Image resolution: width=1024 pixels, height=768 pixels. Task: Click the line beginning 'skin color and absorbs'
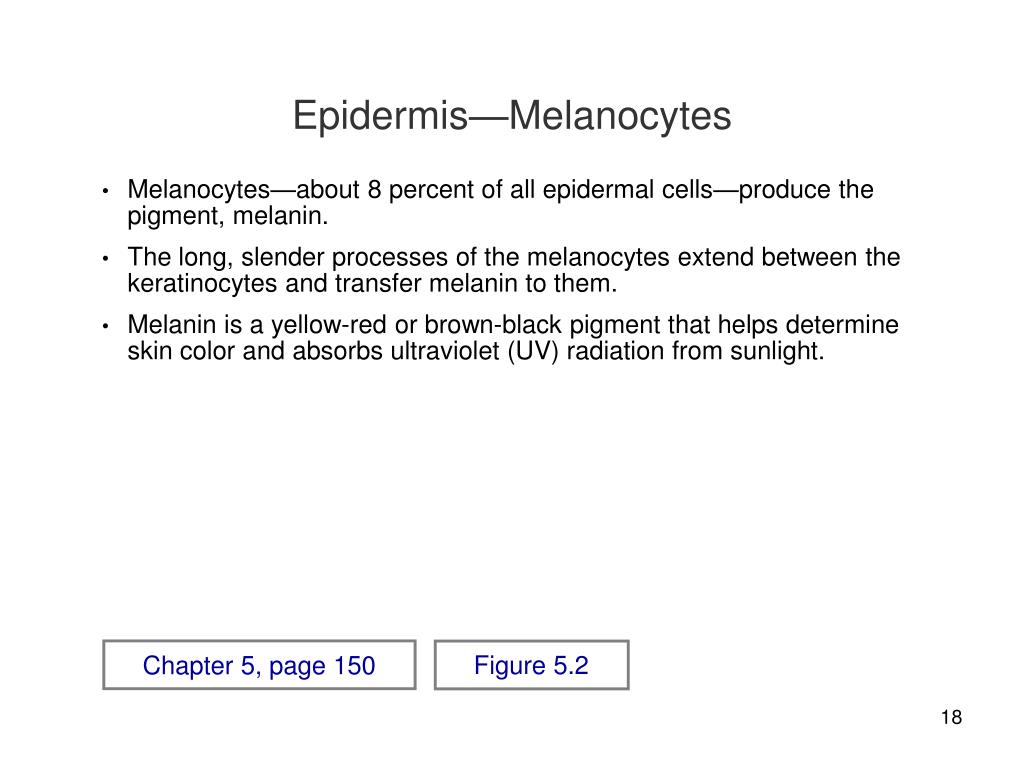click(x=475, y=351)
